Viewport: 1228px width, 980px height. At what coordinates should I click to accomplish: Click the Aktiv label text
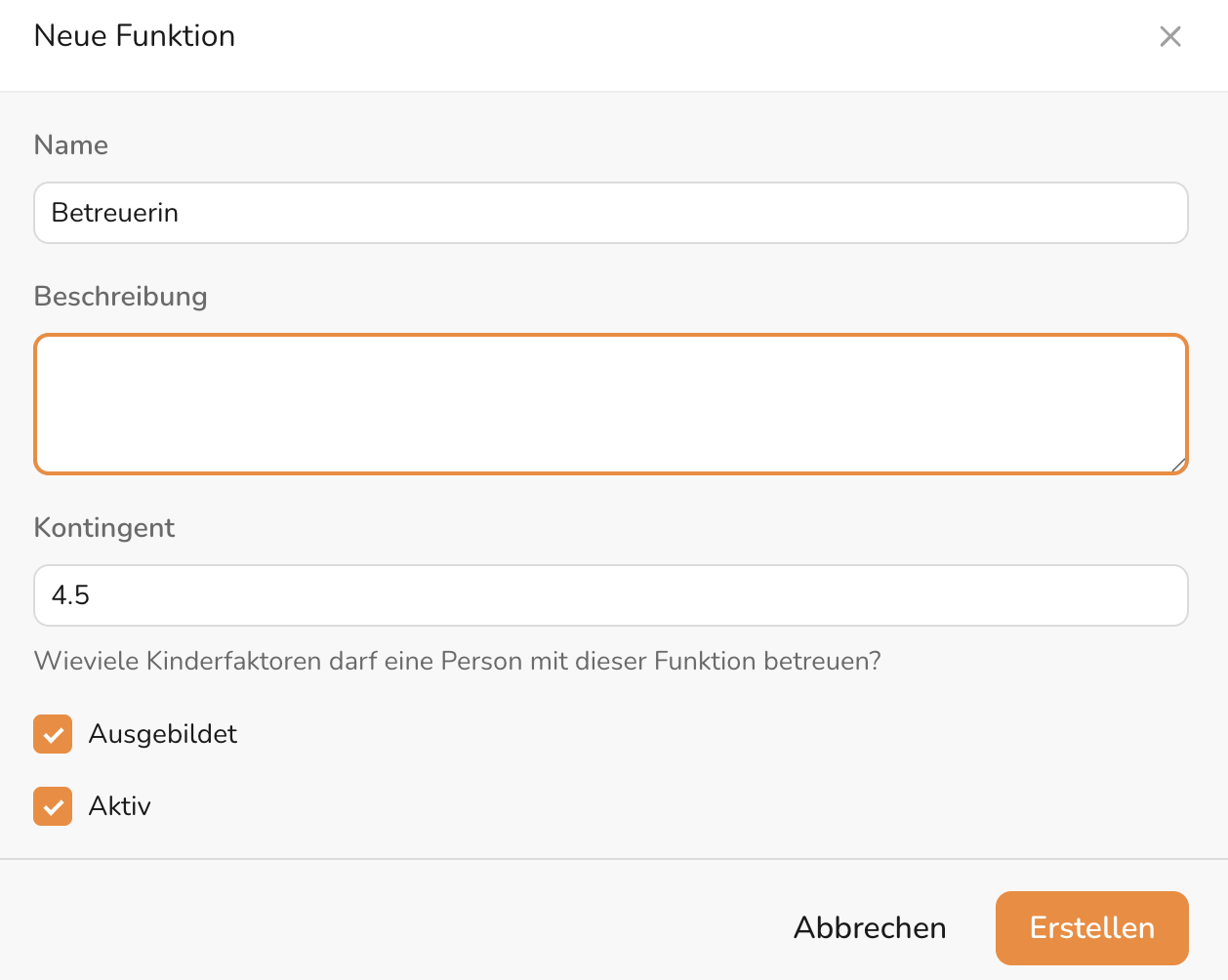point(120,806)
